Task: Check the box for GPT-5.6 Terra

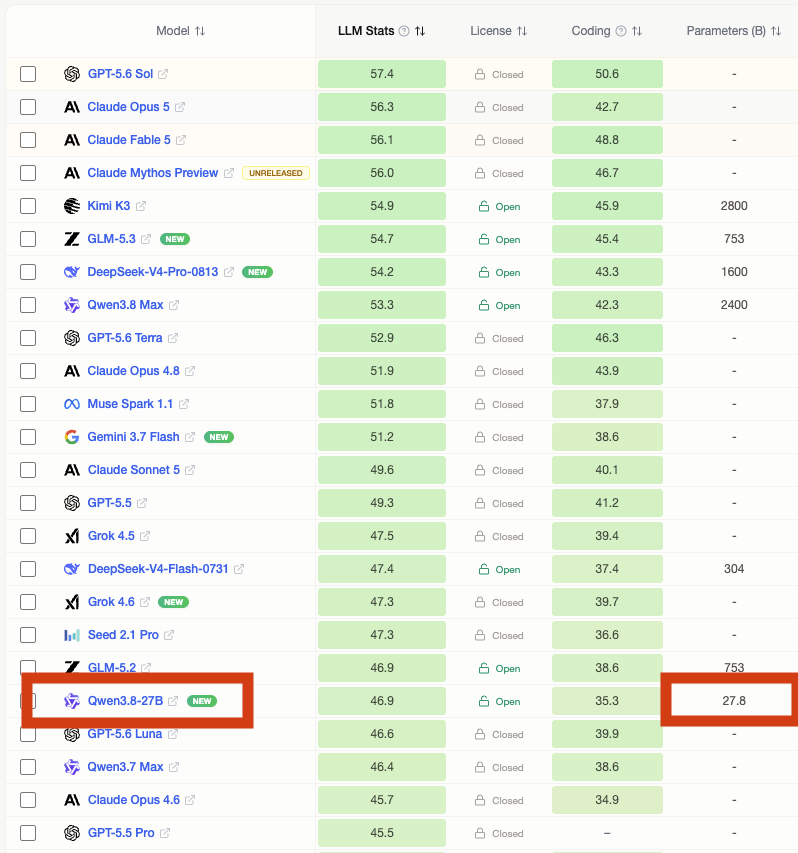Action: [x=28, y=338]
